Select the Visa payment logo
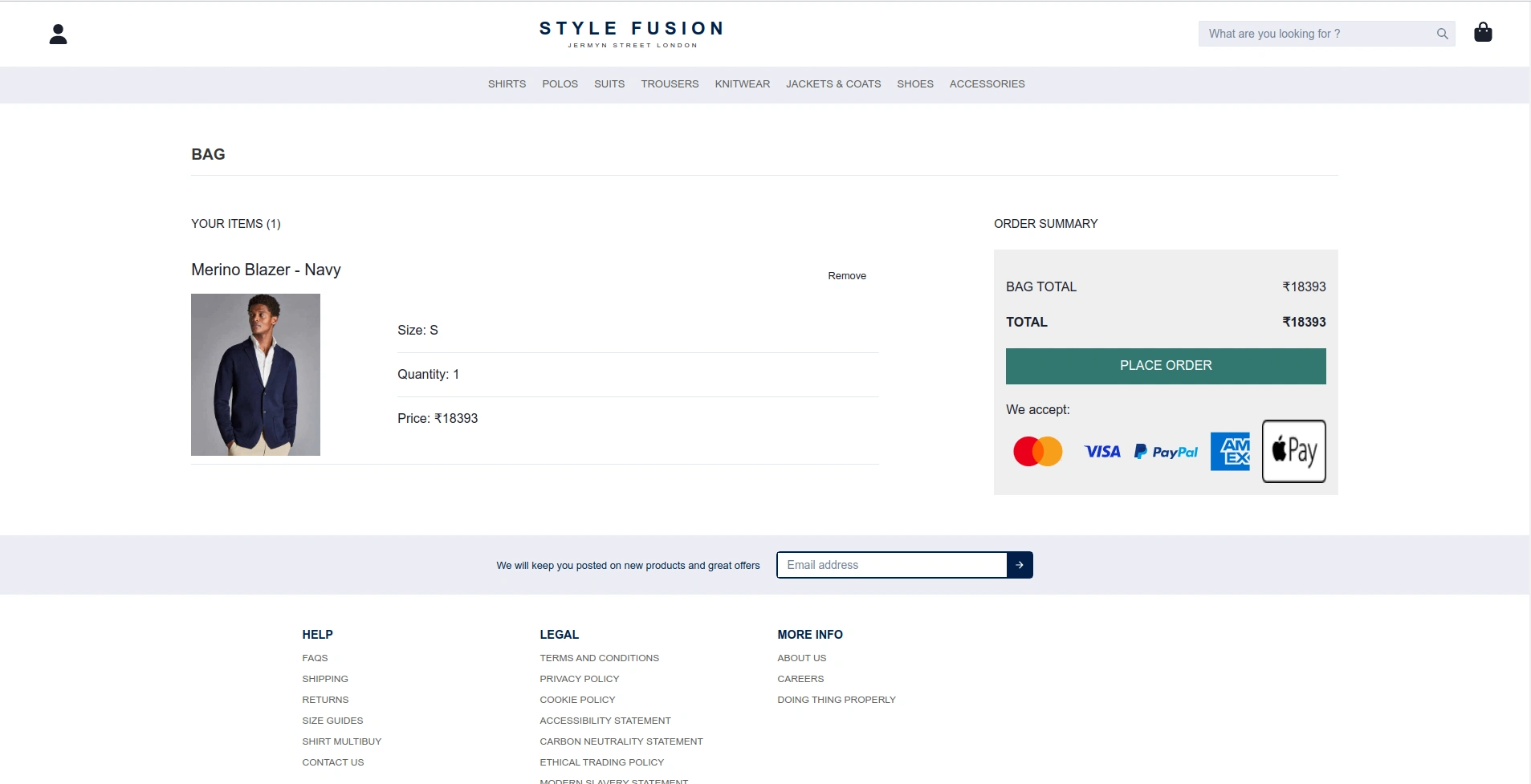The height and width of the screenshot is (784, 1531). click(1102, 452)
